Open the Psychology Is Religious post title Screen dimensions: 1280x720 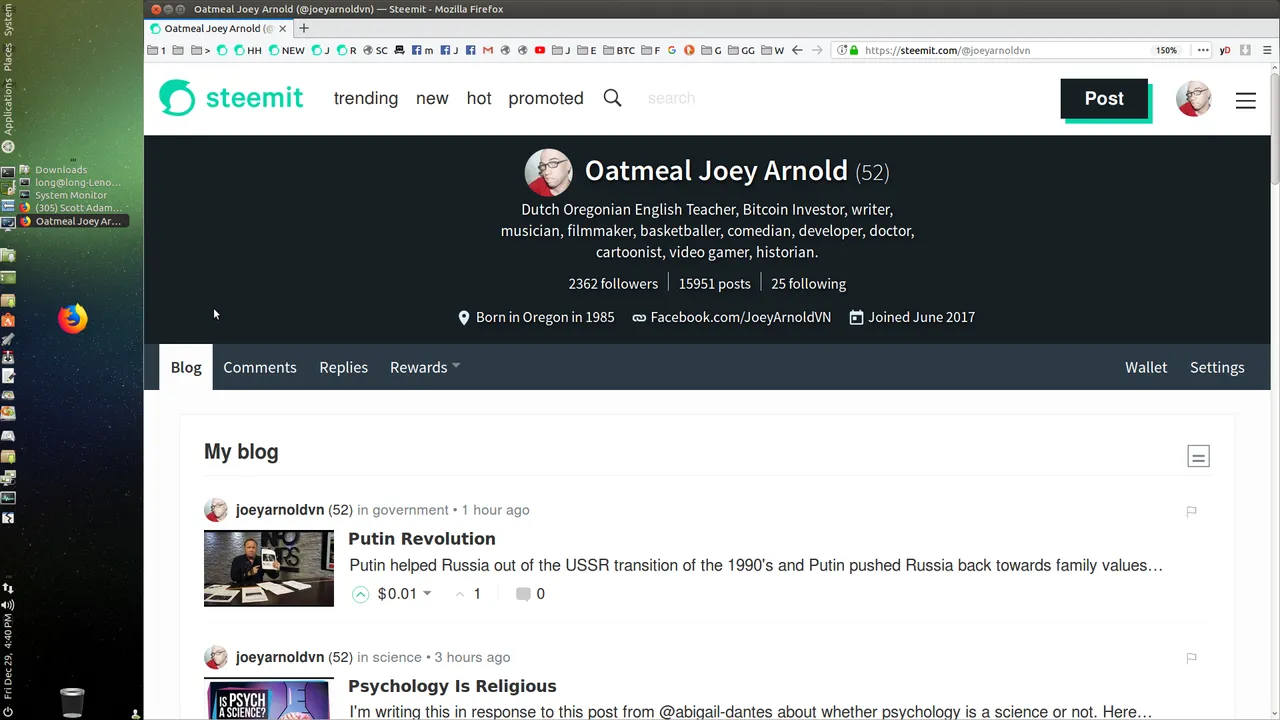click(452, 686)
